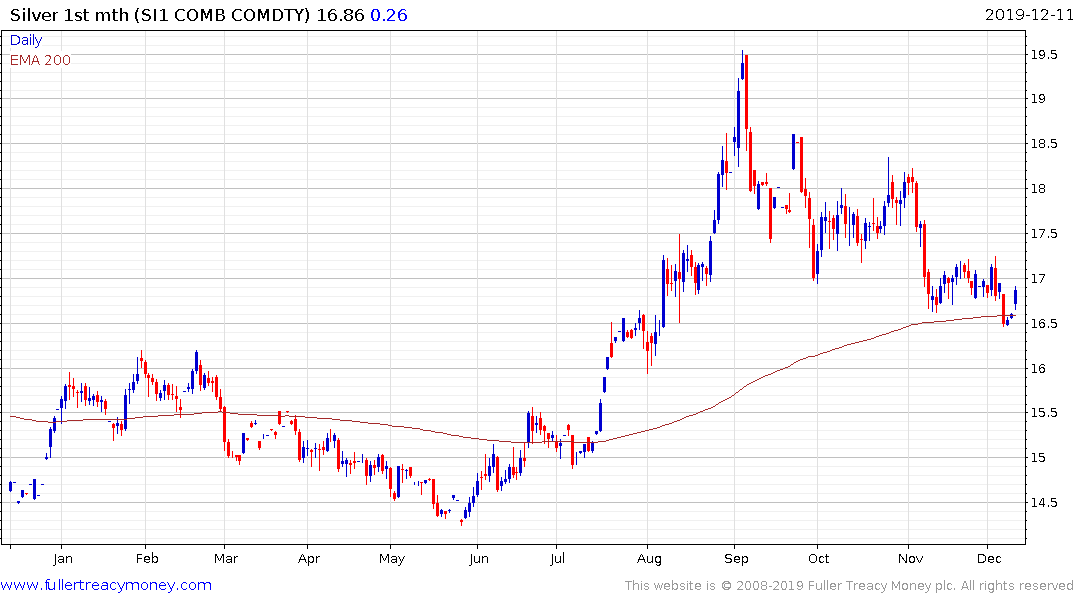This screenshot has height=600, width=1075.
Task: Click the 19.5 price axis label
Action: click(1044, 55)
